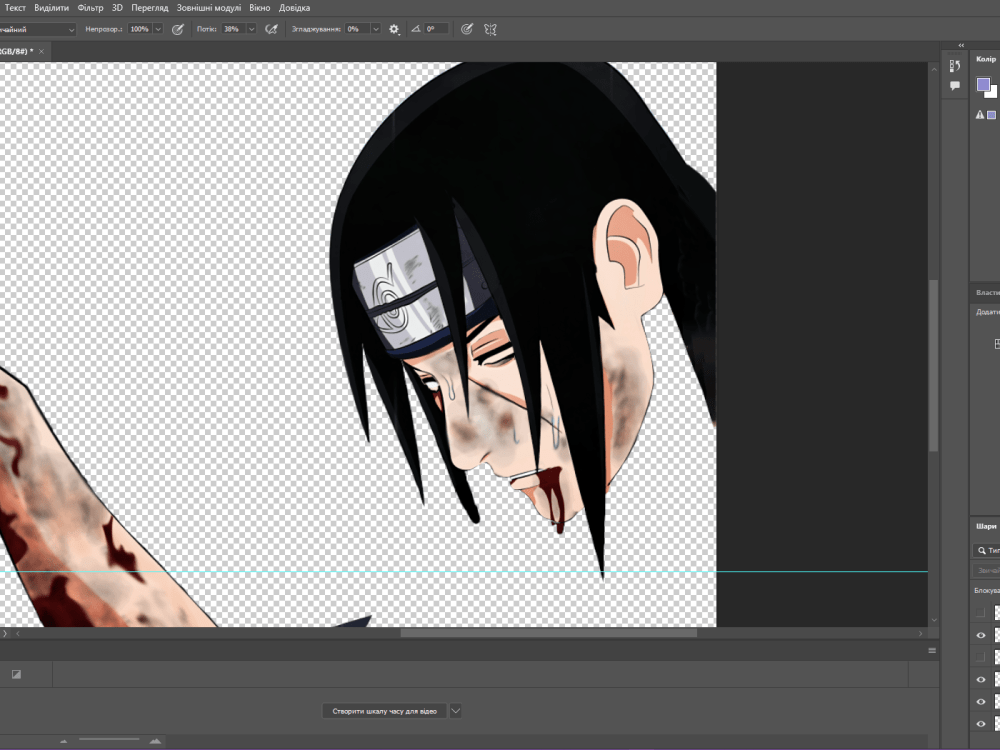1000x750 pixels.
Task: Switch to the Властивості panel tab
Action: (987, 292)
